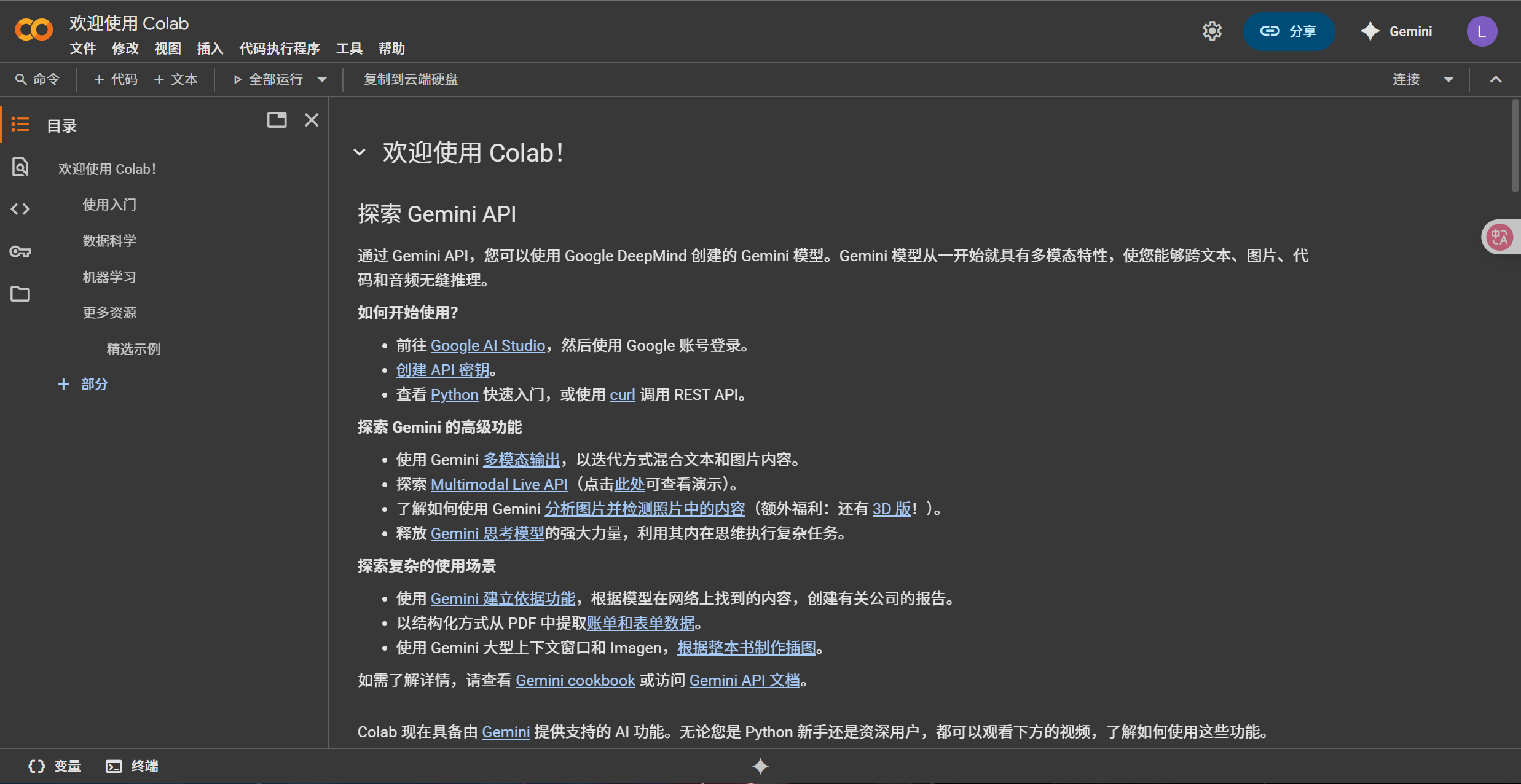Image resolution: width=1521 pixels, height=784 pixels.
Task: Open the secrets key sidebar icon
Action: coord(20,251)
